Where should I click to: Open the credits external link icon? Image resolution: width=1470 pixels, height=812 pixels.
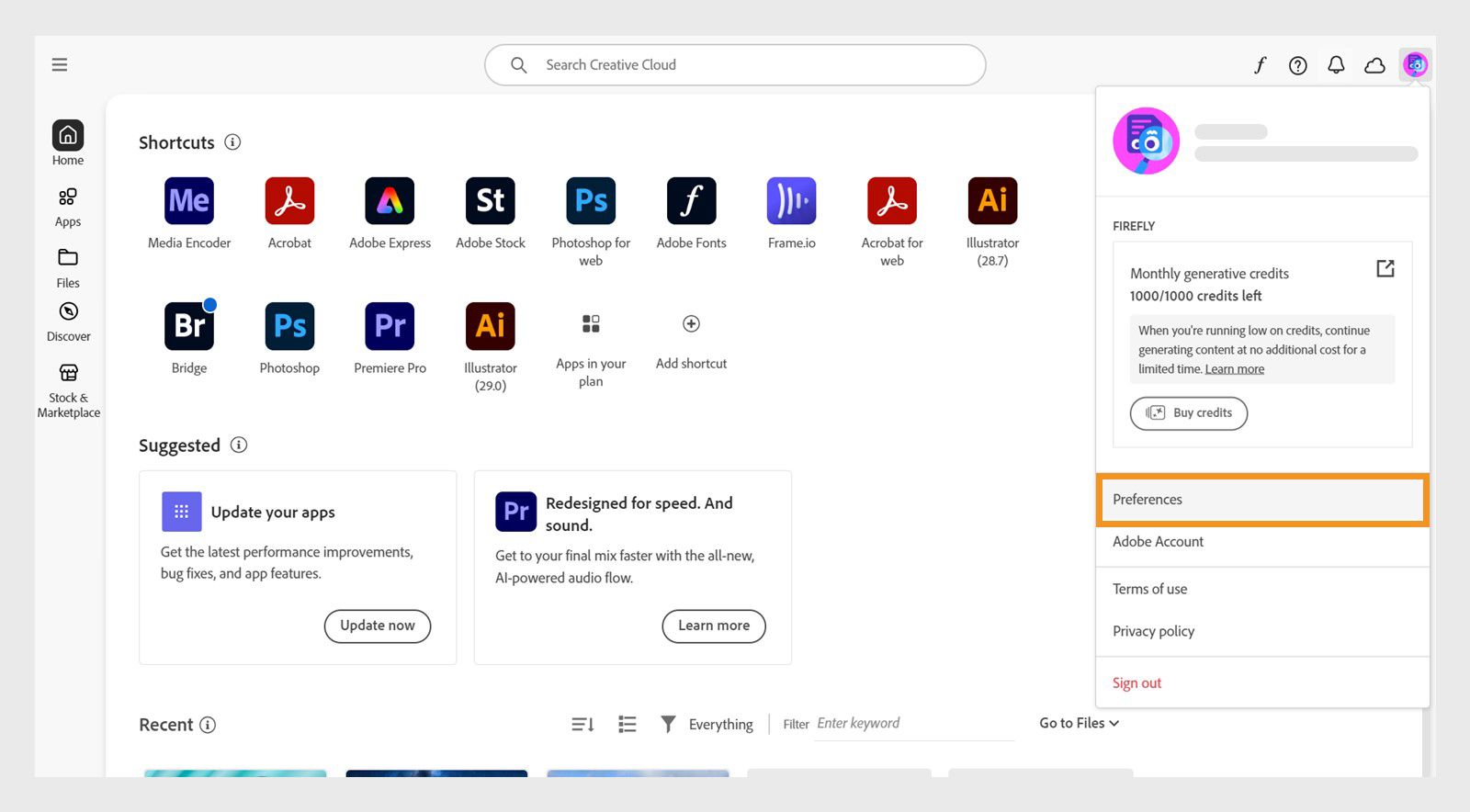click(1385, 268)
